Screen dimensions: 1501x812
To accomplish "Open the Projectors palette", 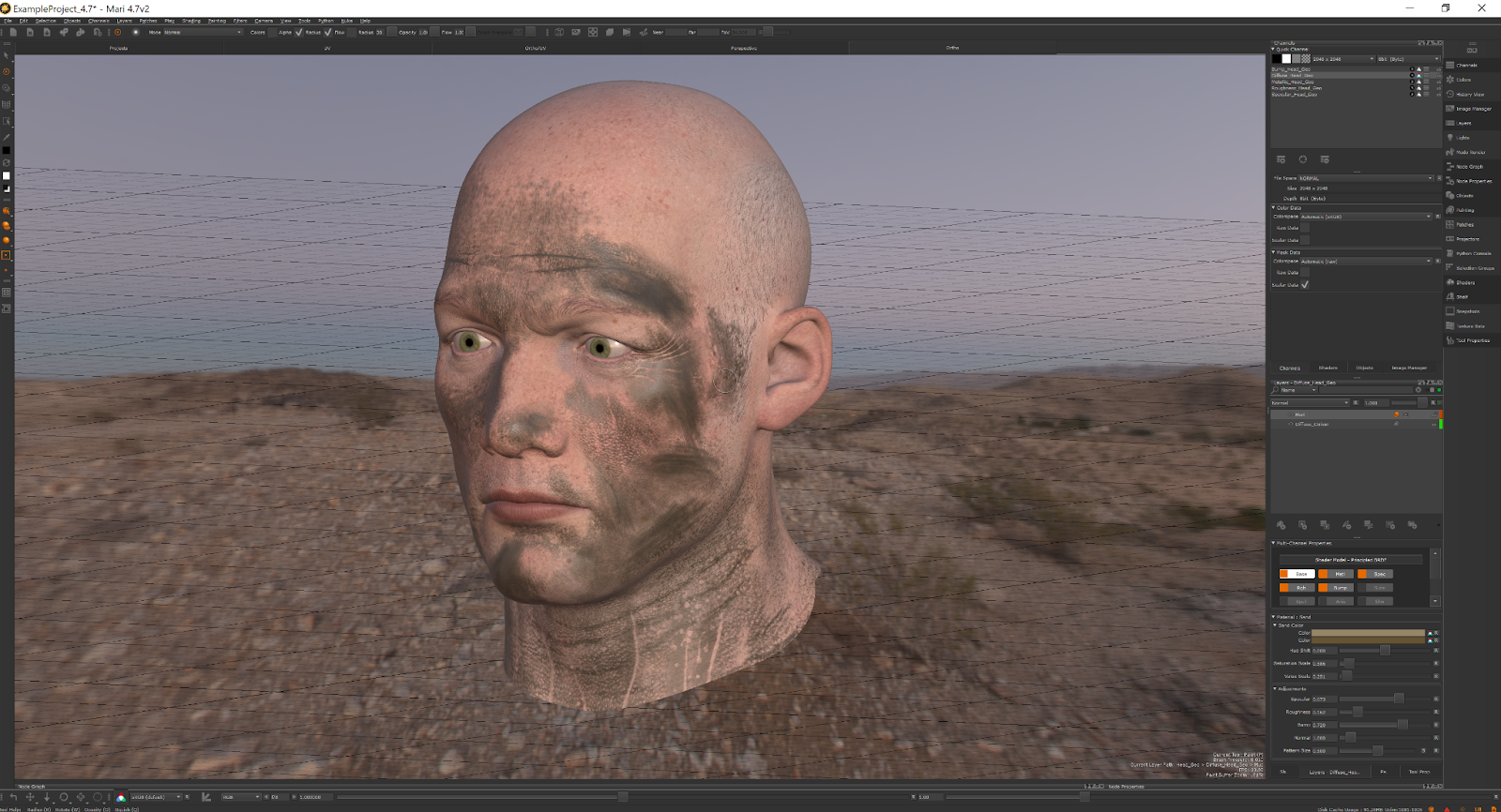I will [x=1466, y=239].
